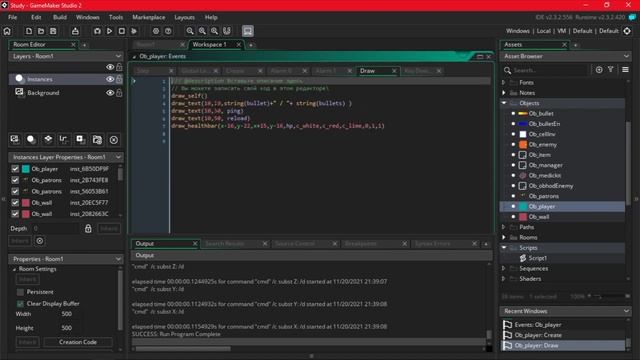Image resolution: width=640 pixels, height=360 pixels.
Task: Collapse the Properties - Room1 panel chevron
Action: (x=118, y=259)
